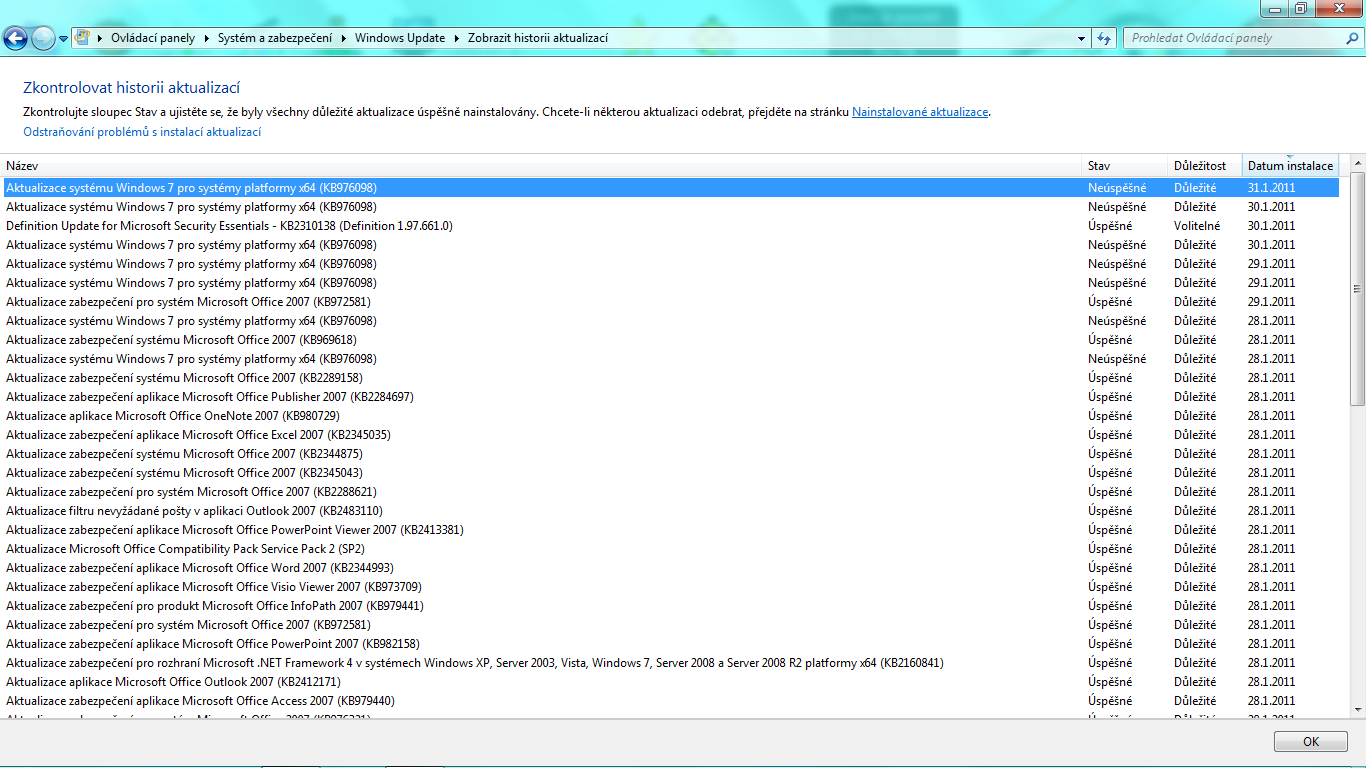The image size is (1366, 768).
Task: Click the Control Panel icon in address bar
Action: click(x=83, y=38)
